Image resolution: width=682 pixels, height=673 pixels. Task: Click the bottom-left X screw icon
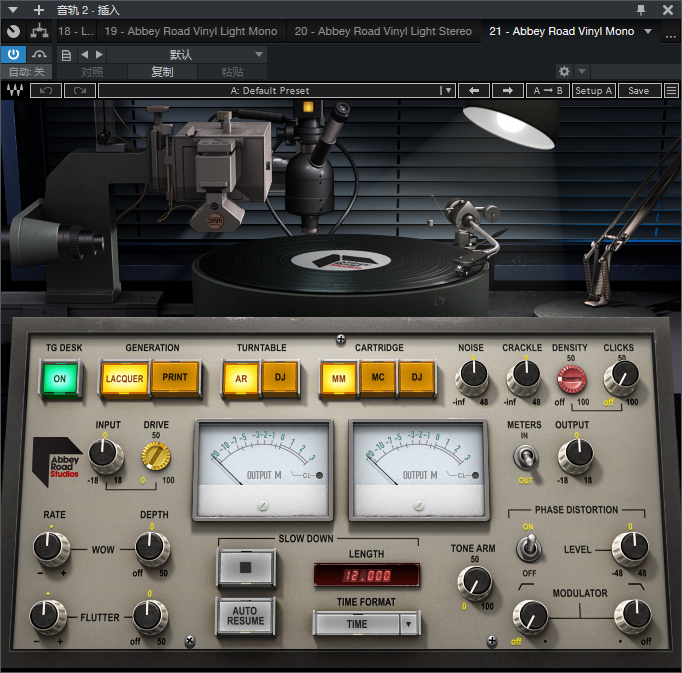[190, 640]
